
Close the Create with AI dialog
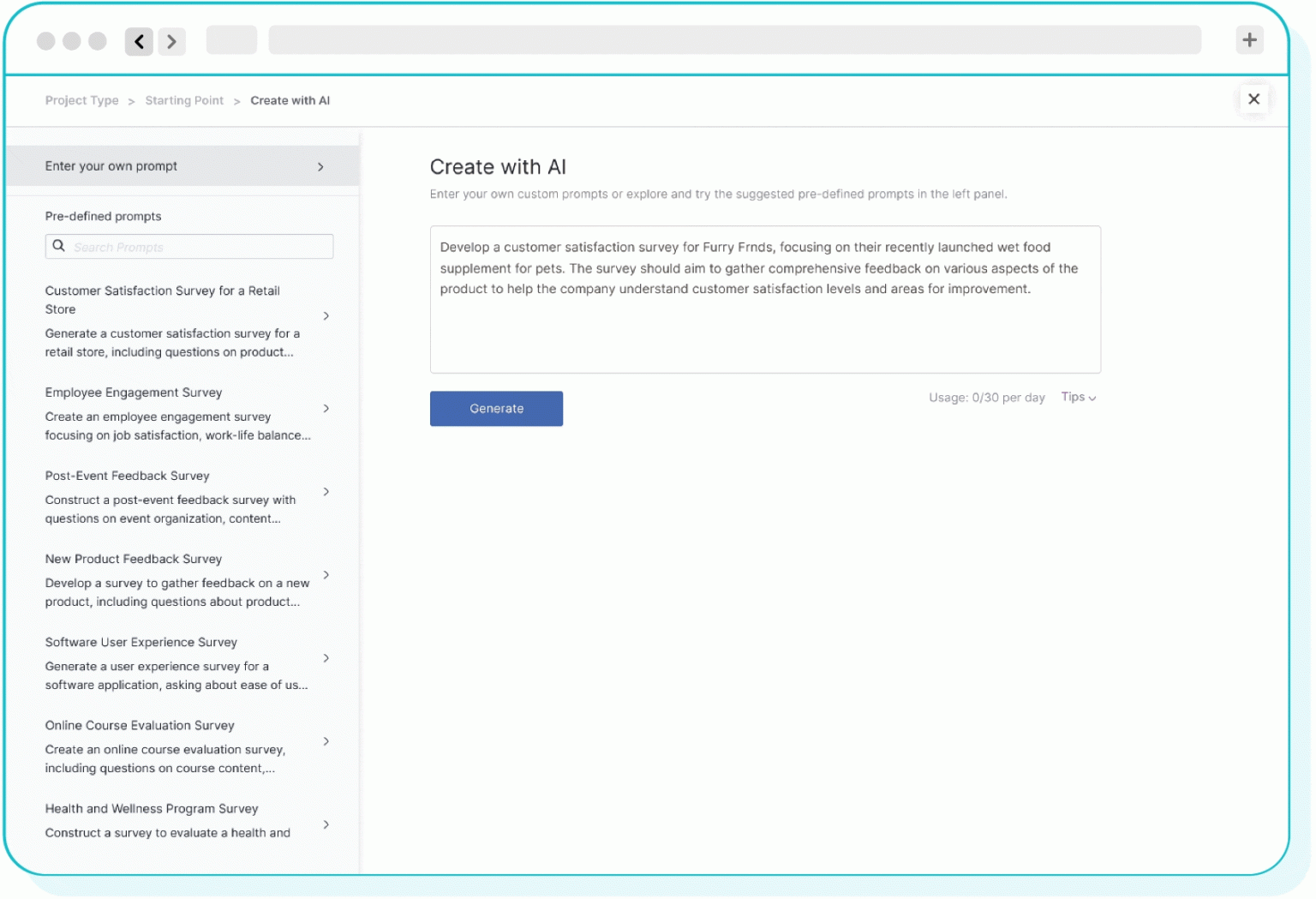point(1253,99)
